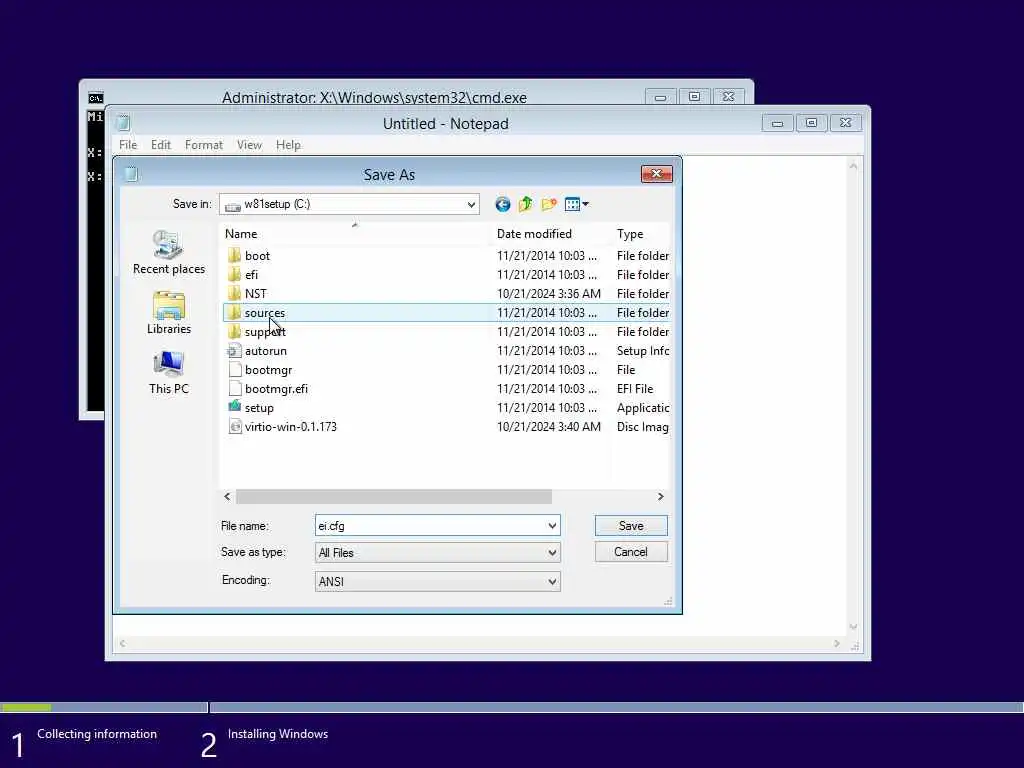Click the Save button

pyautogui.click(x=631, y=526)
